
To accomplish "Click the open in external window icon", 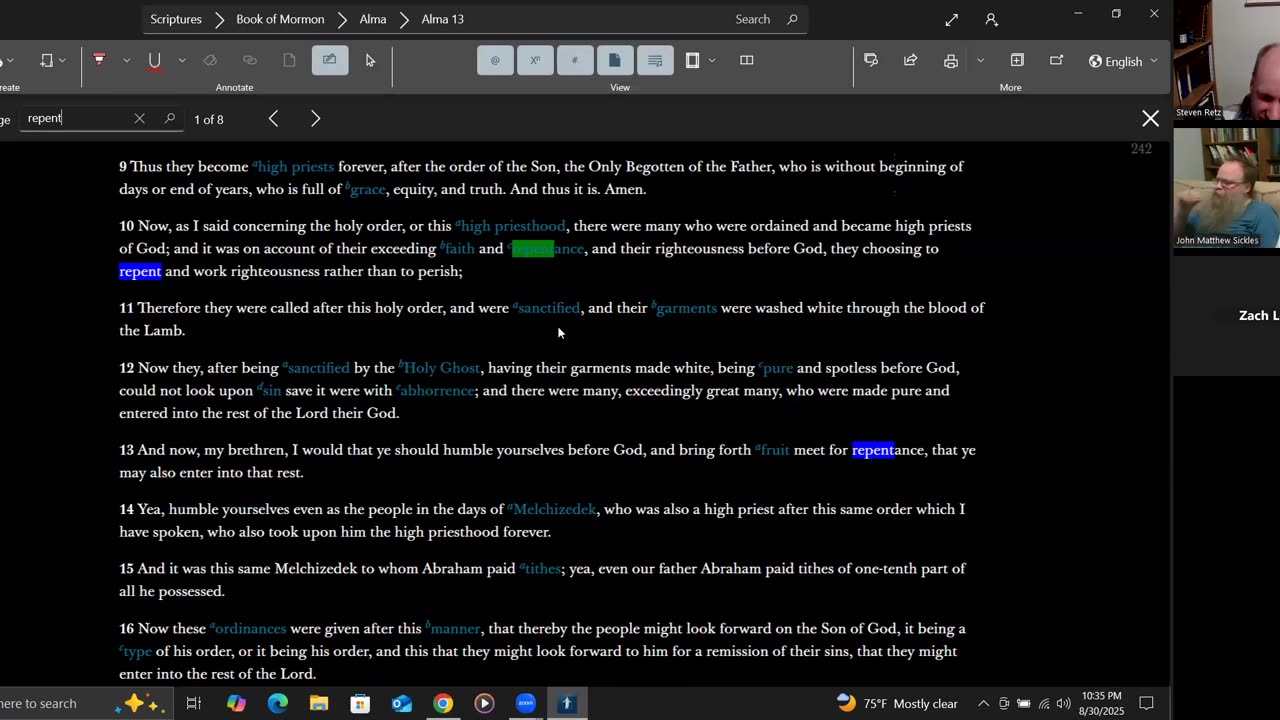I will click(x=1056, y=60).
